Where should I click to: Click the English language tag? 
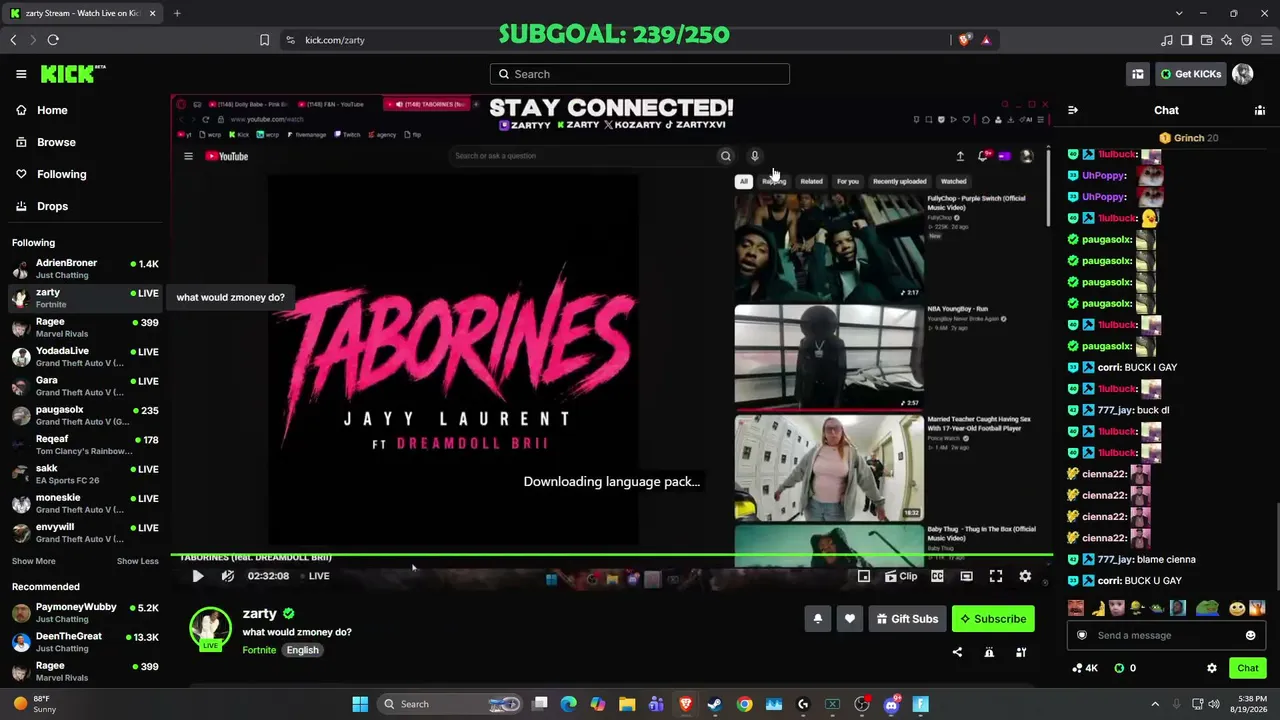(x=302, y=650)
